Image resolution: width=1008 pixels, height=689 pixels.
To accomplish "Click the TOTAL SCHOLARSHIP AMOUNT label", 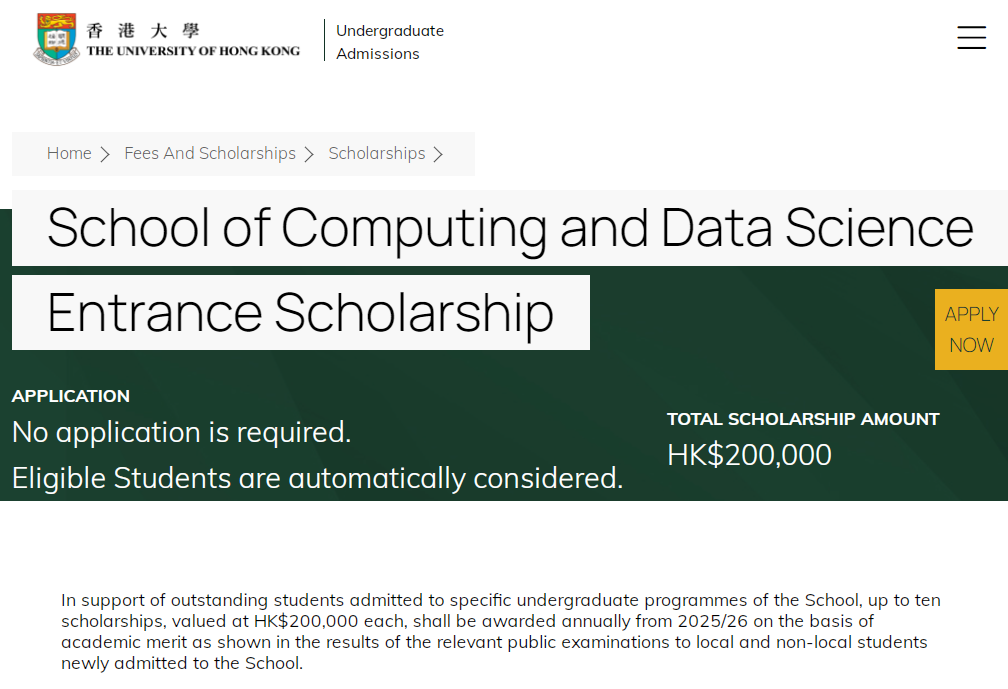I will pos(803,419).
